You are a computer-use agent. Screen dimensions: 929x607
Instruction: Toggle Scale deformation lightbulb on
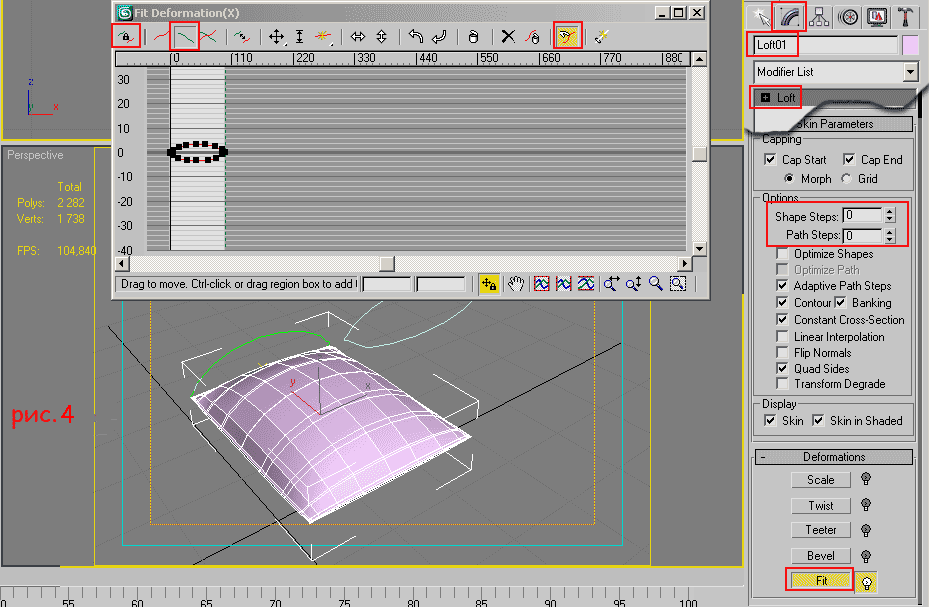866,480
